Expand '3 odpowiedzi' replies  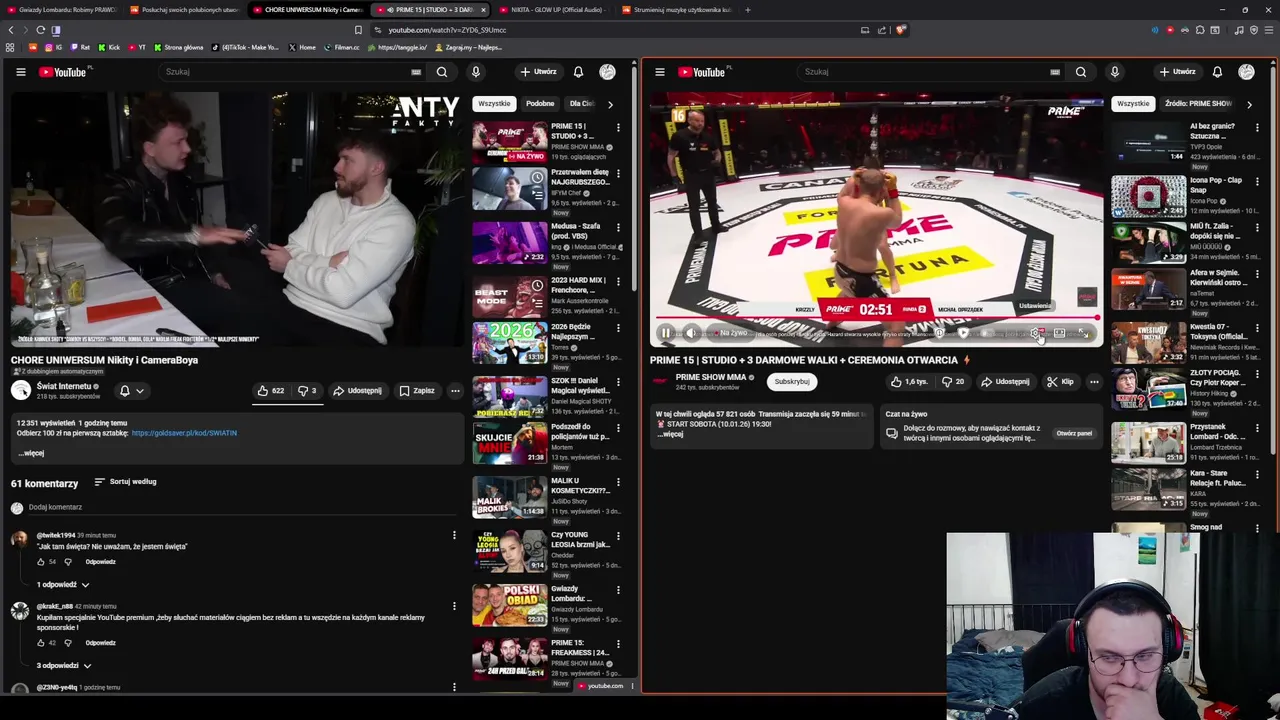(64, 666)
